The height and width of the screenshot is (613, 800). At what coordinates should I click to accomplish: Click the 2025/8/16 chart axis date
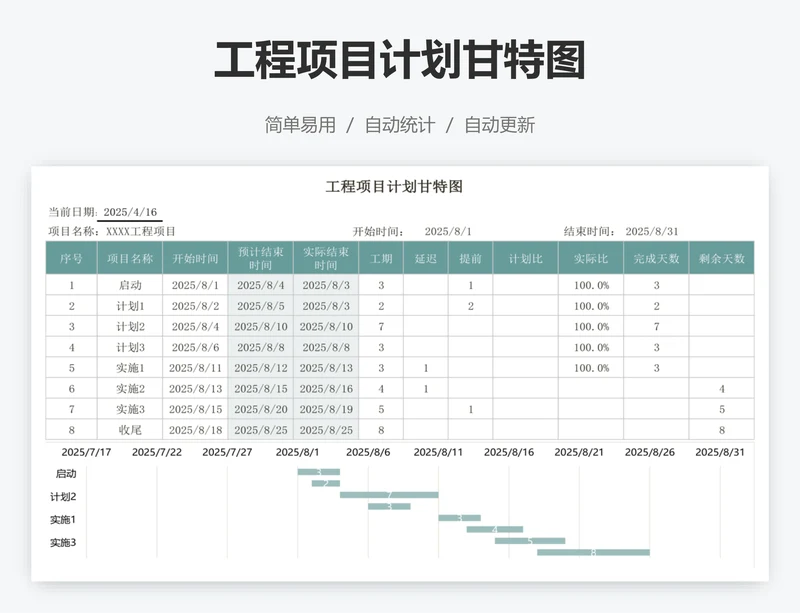509,452
